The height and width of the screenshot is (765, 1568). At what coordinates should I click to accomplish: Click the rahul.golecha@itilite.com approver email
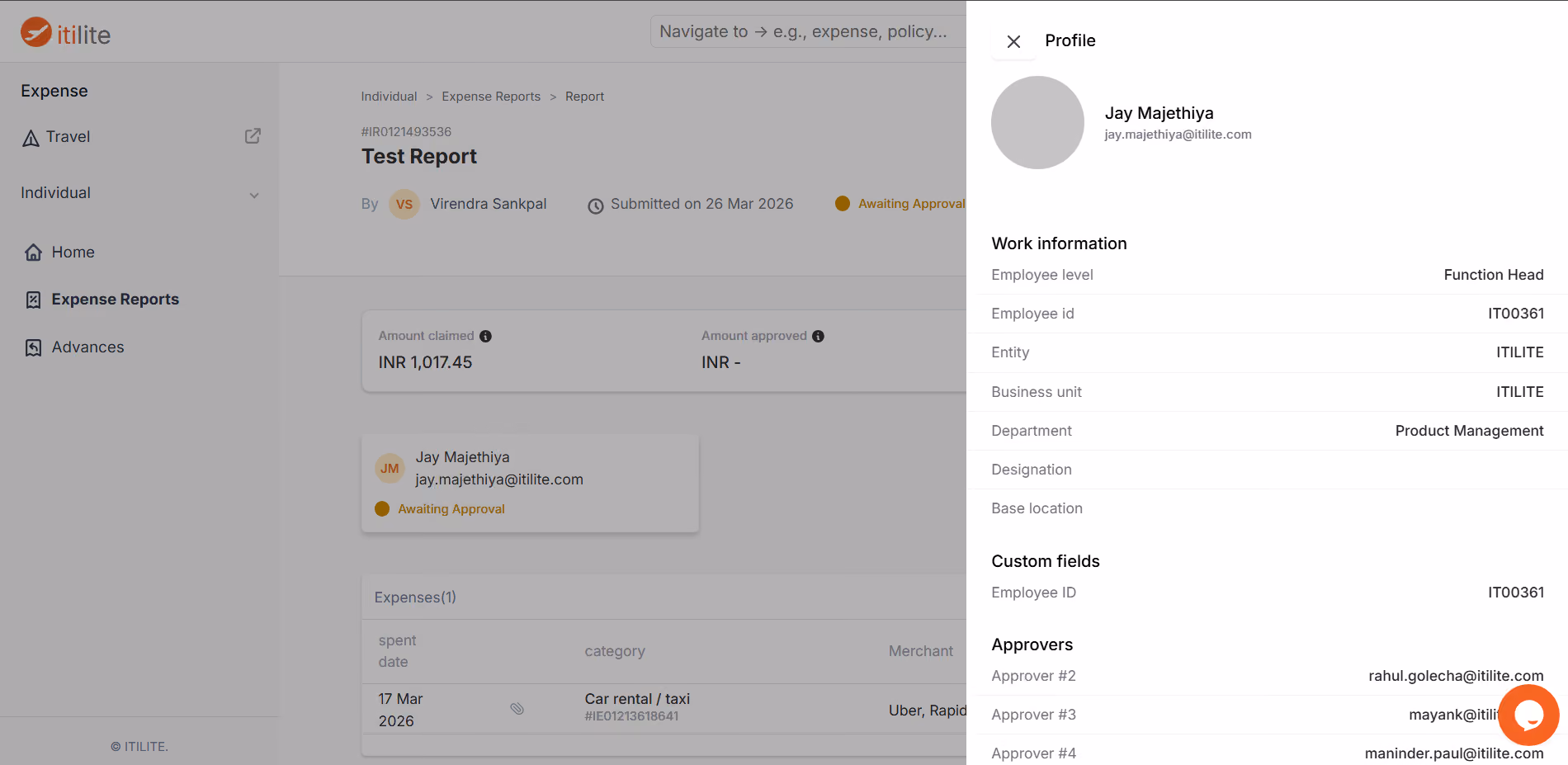[1456, 676]
